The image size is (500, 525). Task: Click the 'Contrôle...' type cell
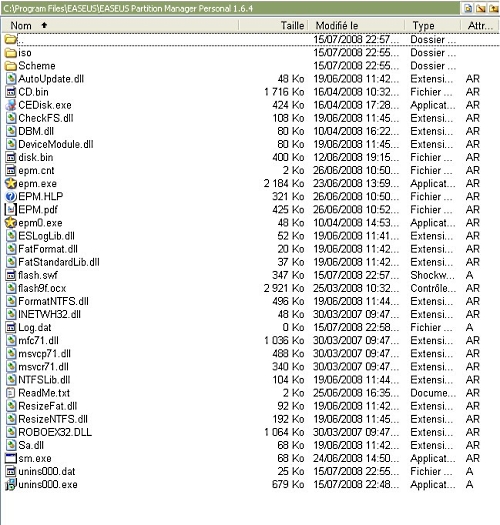(433, 288)
